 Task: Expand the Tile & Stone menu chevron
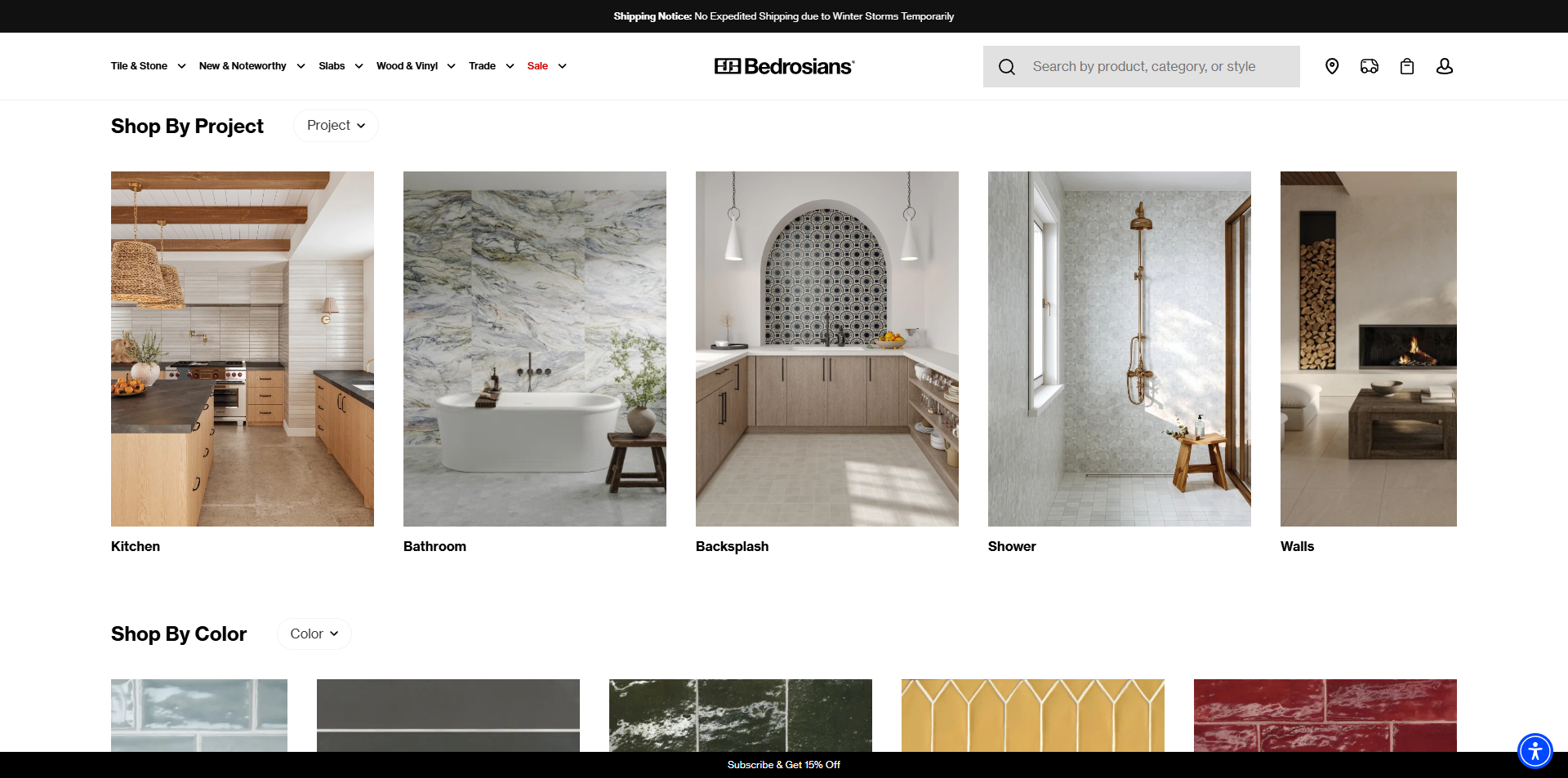(x=180, y=66)
